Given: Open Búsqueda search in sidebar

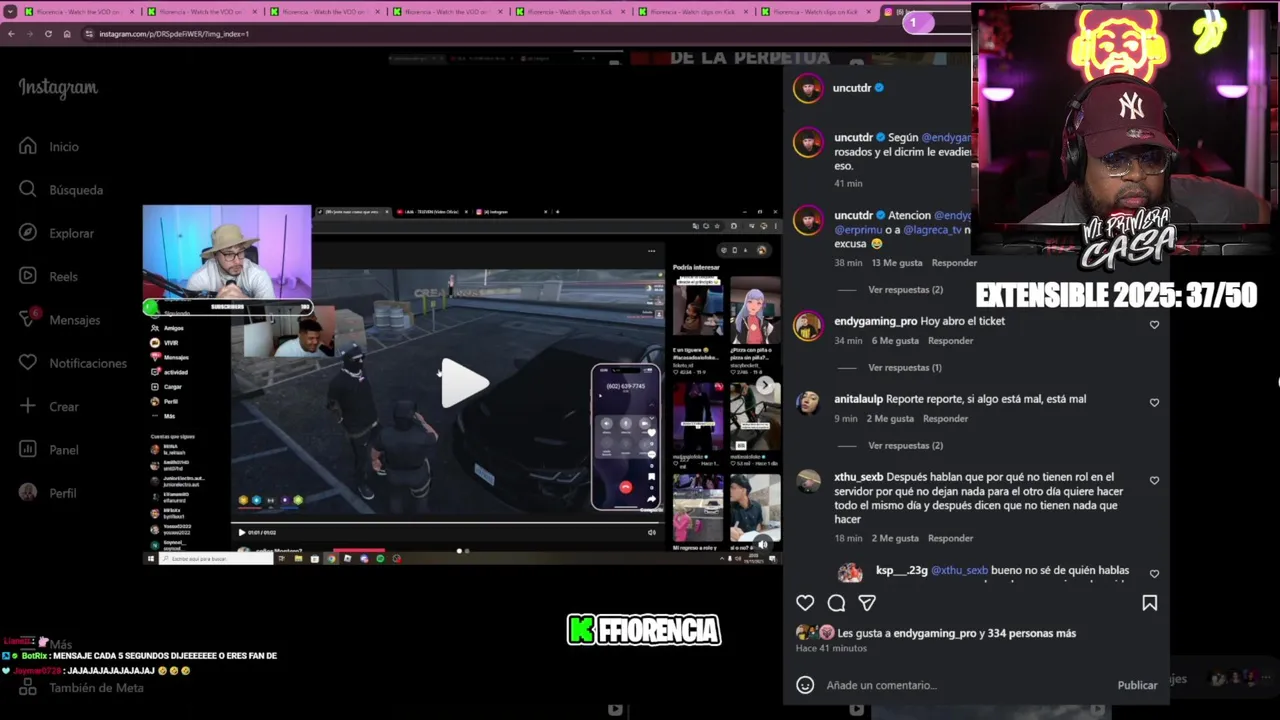Looking at the screenshot, I should pos(28,190).
